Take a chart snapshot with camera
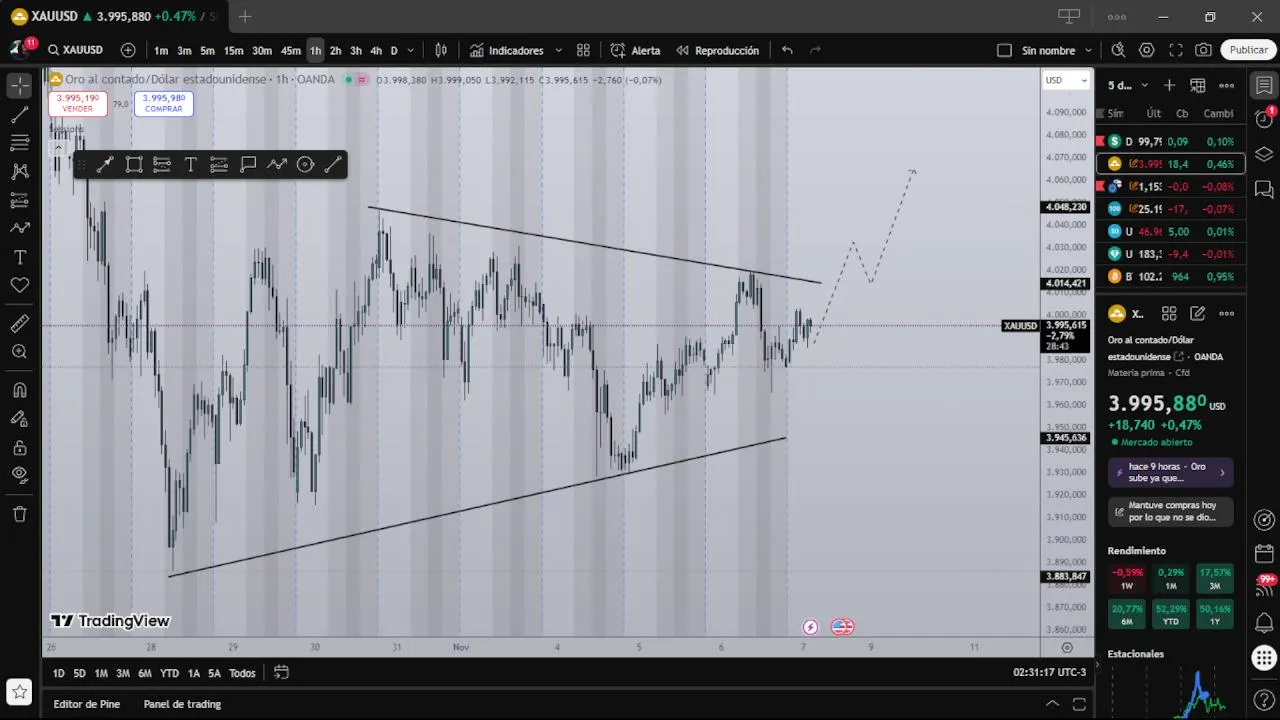The height and width of the screenshot is (720, 1280). coord(1204,50)
